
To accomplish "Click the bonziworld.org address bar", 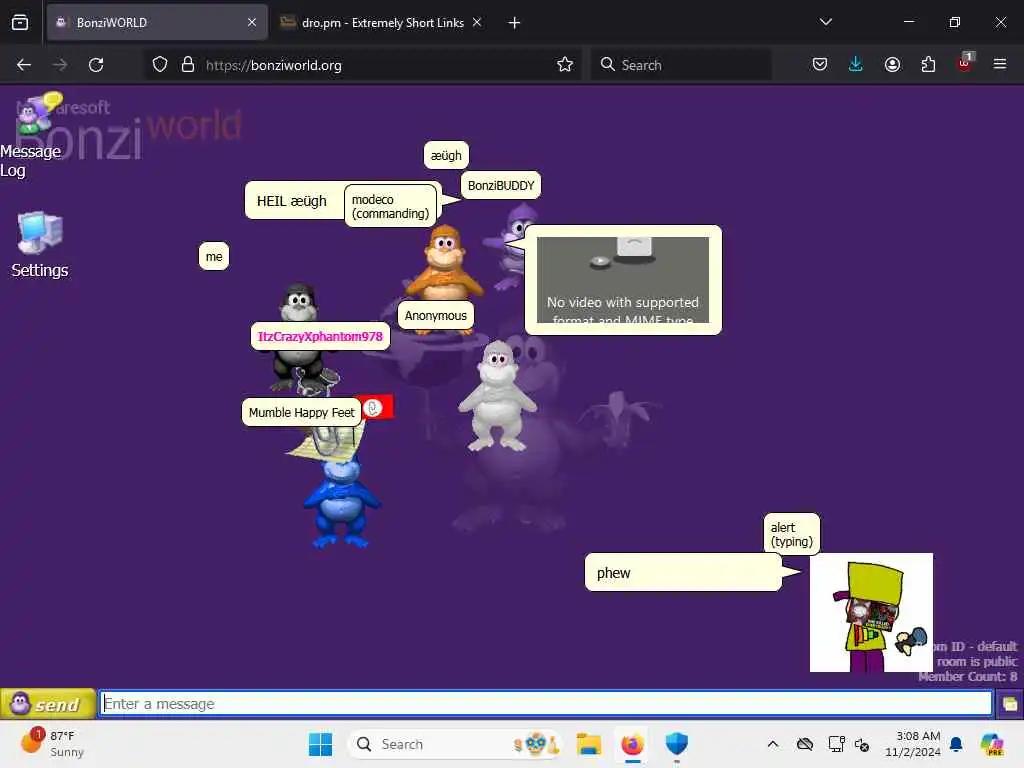I will tap(362, 65).
